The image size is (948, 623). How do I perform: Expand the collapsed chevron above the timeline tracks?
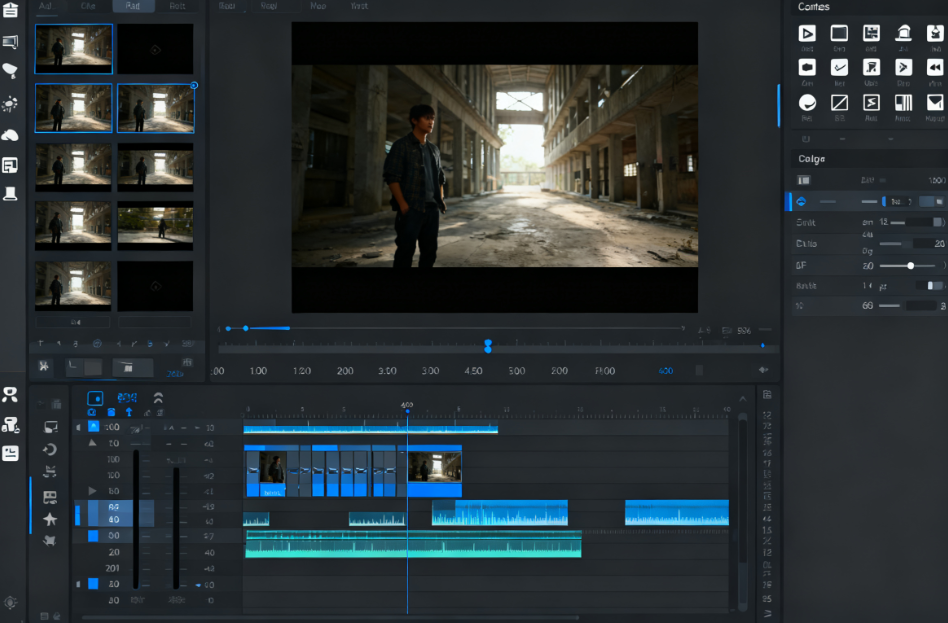click(157, 397)
